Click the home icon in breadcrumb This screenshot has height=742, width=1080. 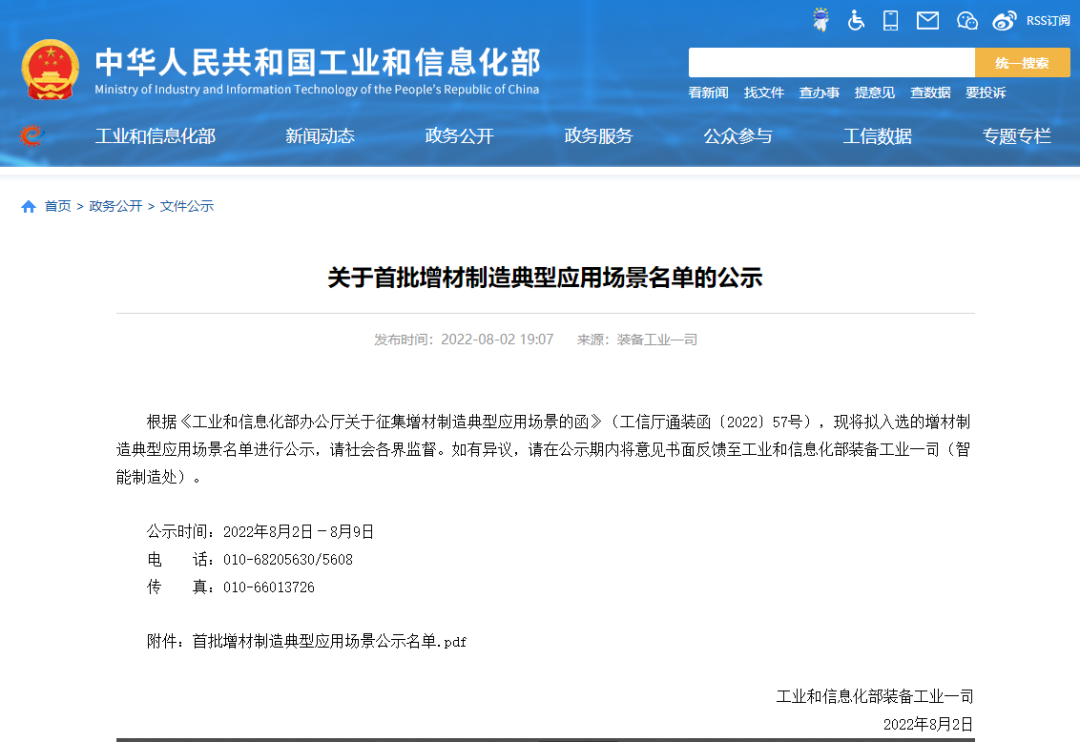point(28,206)
